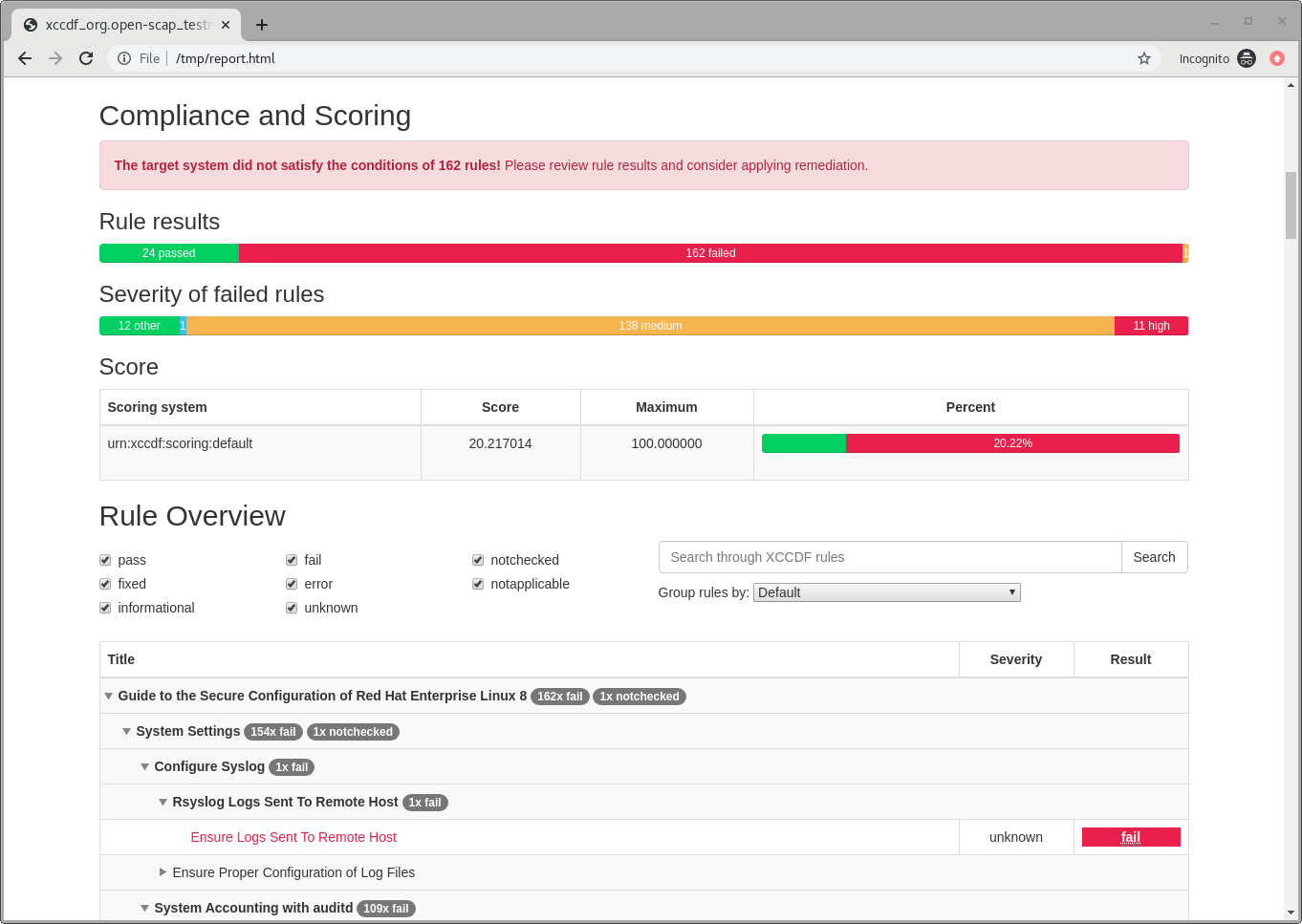This screenshot has height=924, width=1302.
Task: Collapse the Configure Syslog group
Action: (x=144, y=766)
